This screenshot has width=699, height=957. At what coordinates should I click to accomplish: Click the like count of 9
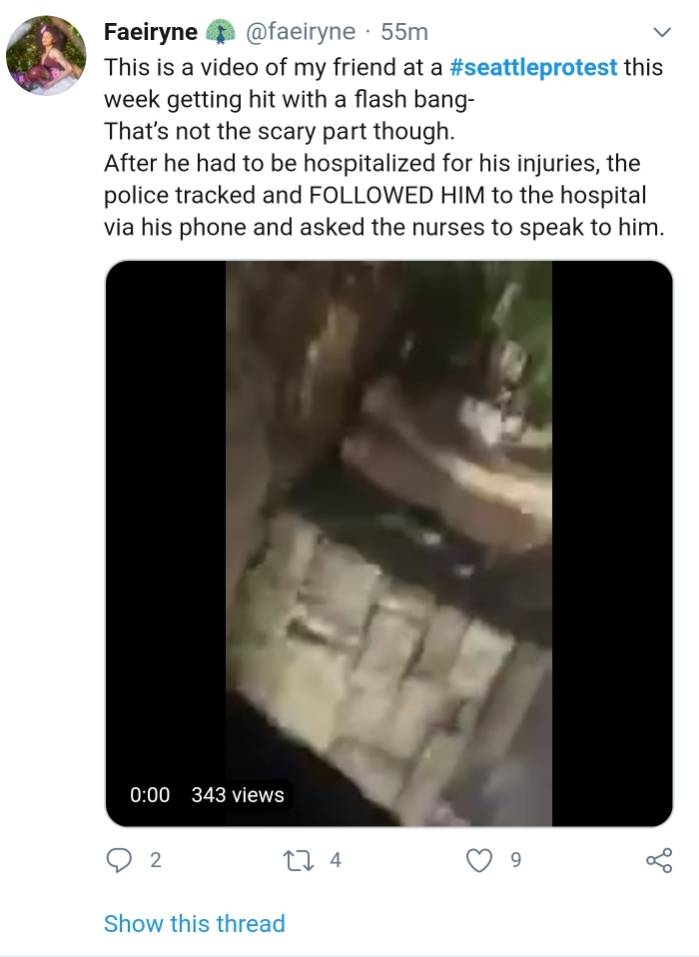(x=516, y=860)
